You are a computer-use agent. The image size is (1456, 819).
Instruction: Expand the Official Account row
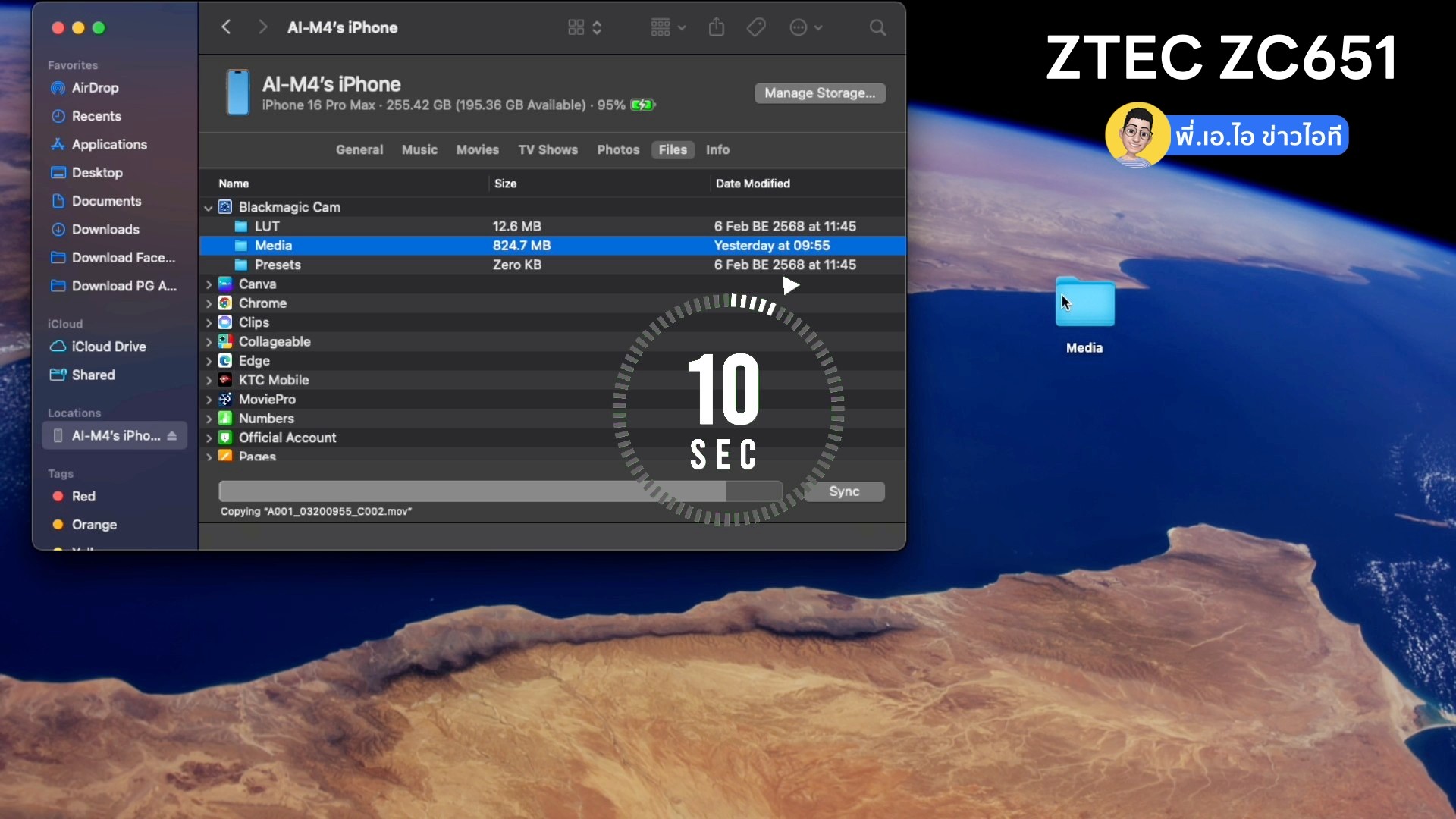(209, 438)
